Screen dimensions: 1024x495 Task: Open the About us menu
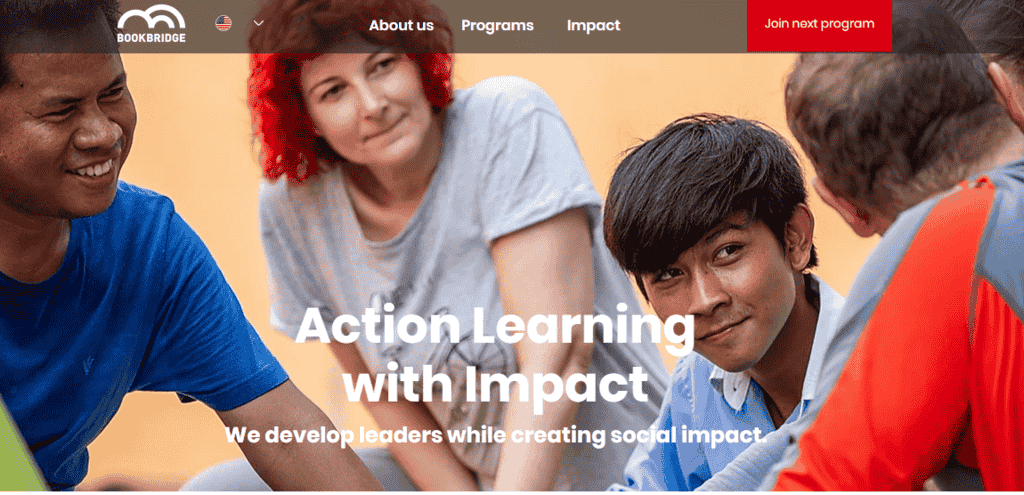click(401, 25)
